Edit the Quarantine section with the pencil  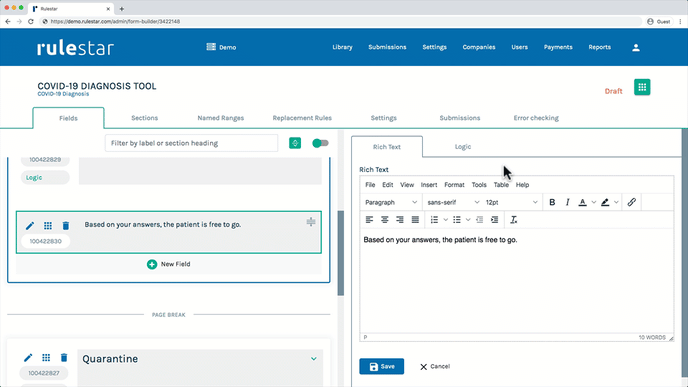[x=28, y=358]
